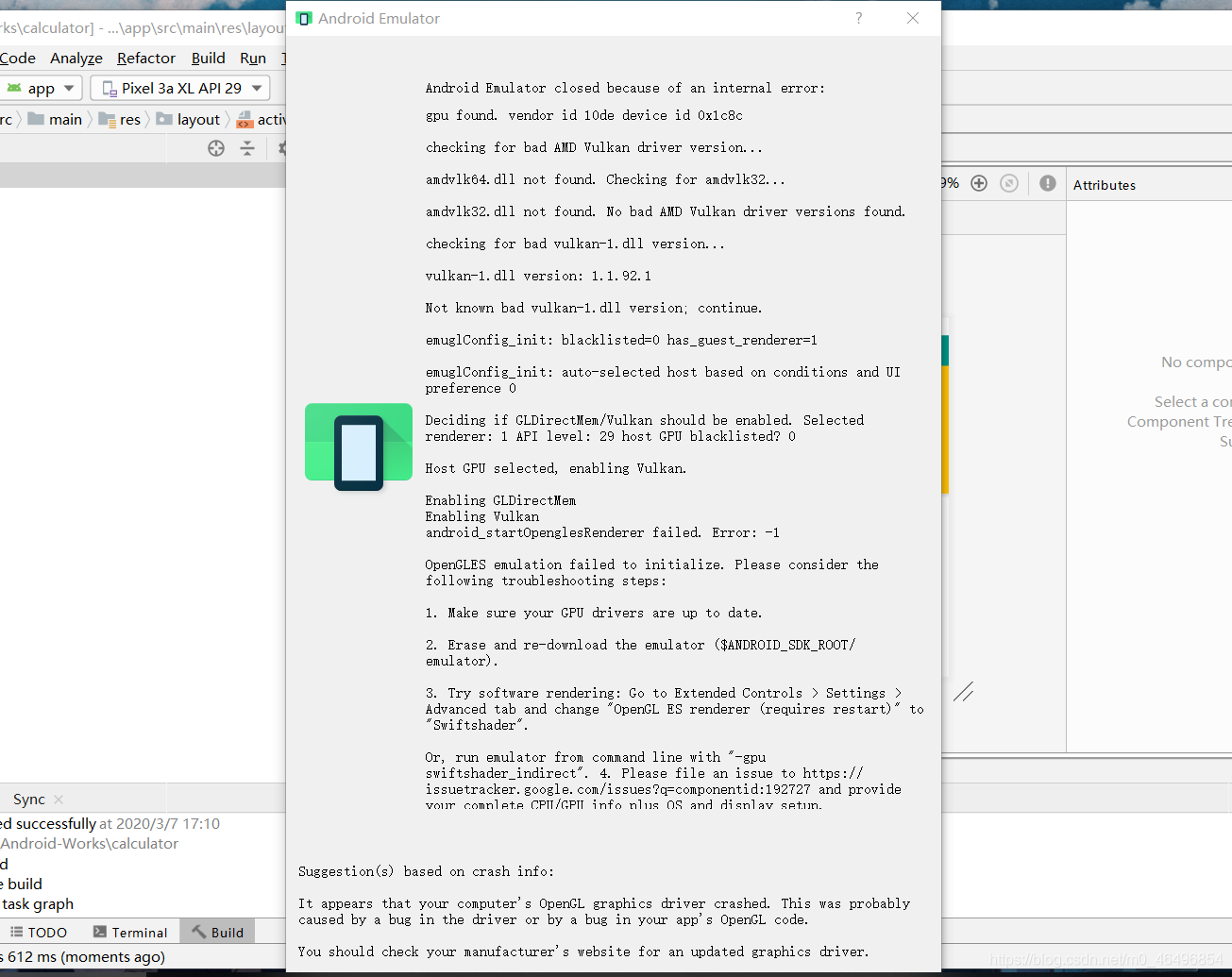Click the 'No compo…' message in the Attributes panel

(1196, 362)
